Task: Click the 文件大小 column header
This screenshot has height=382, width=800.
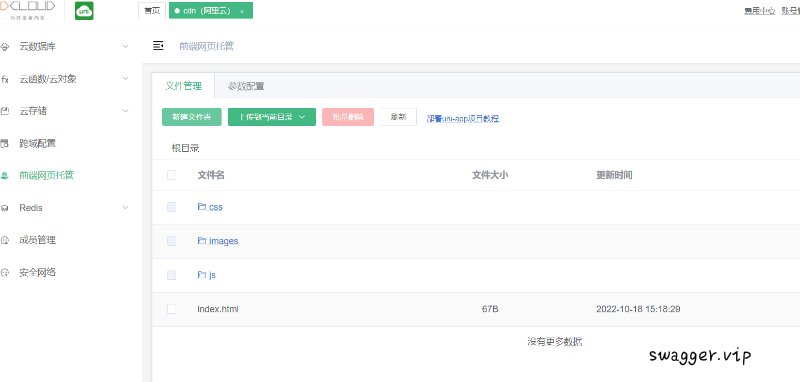Action: point(490,175)
